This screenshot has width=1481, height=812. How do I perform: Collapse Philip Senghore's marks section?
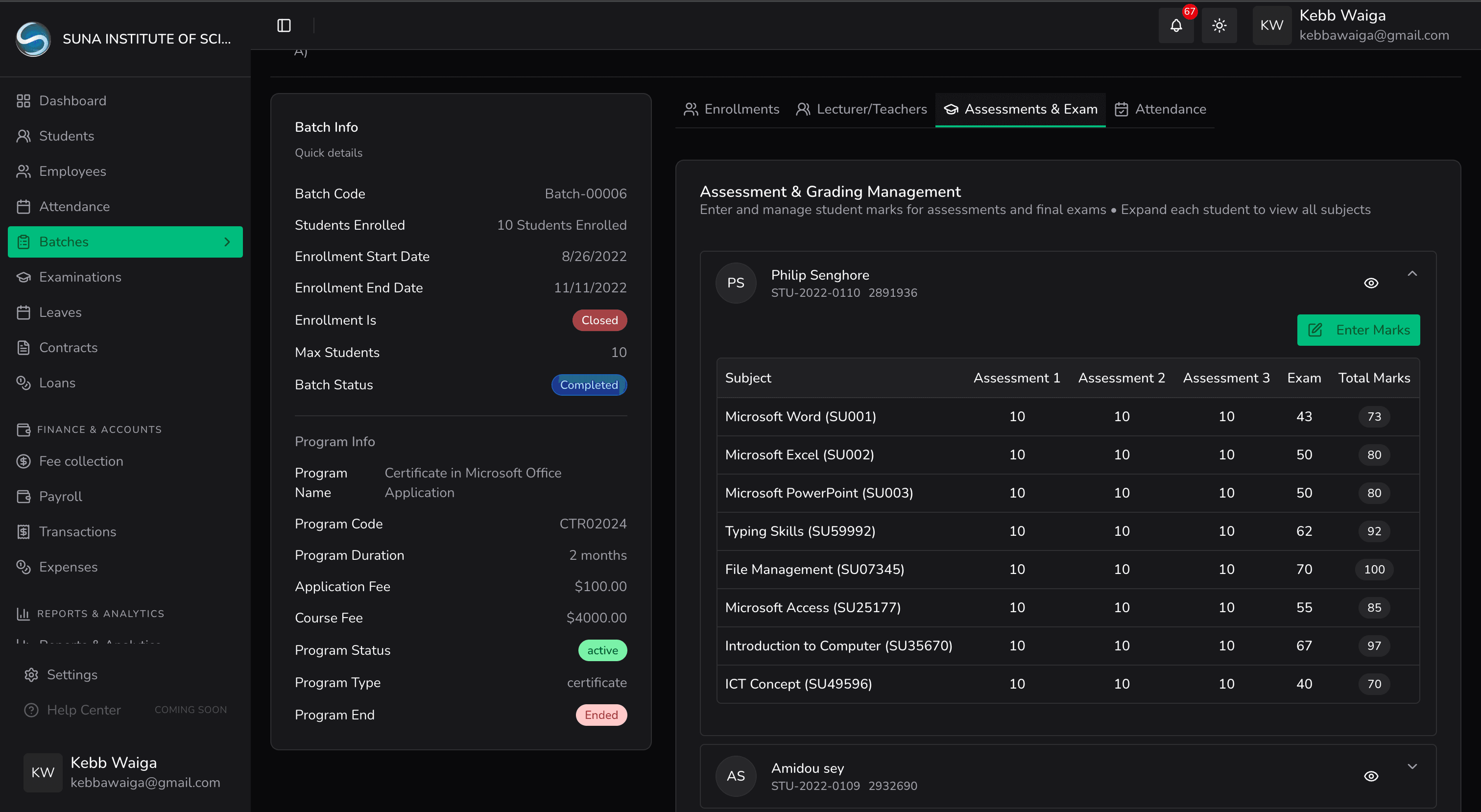point(1412,274)
